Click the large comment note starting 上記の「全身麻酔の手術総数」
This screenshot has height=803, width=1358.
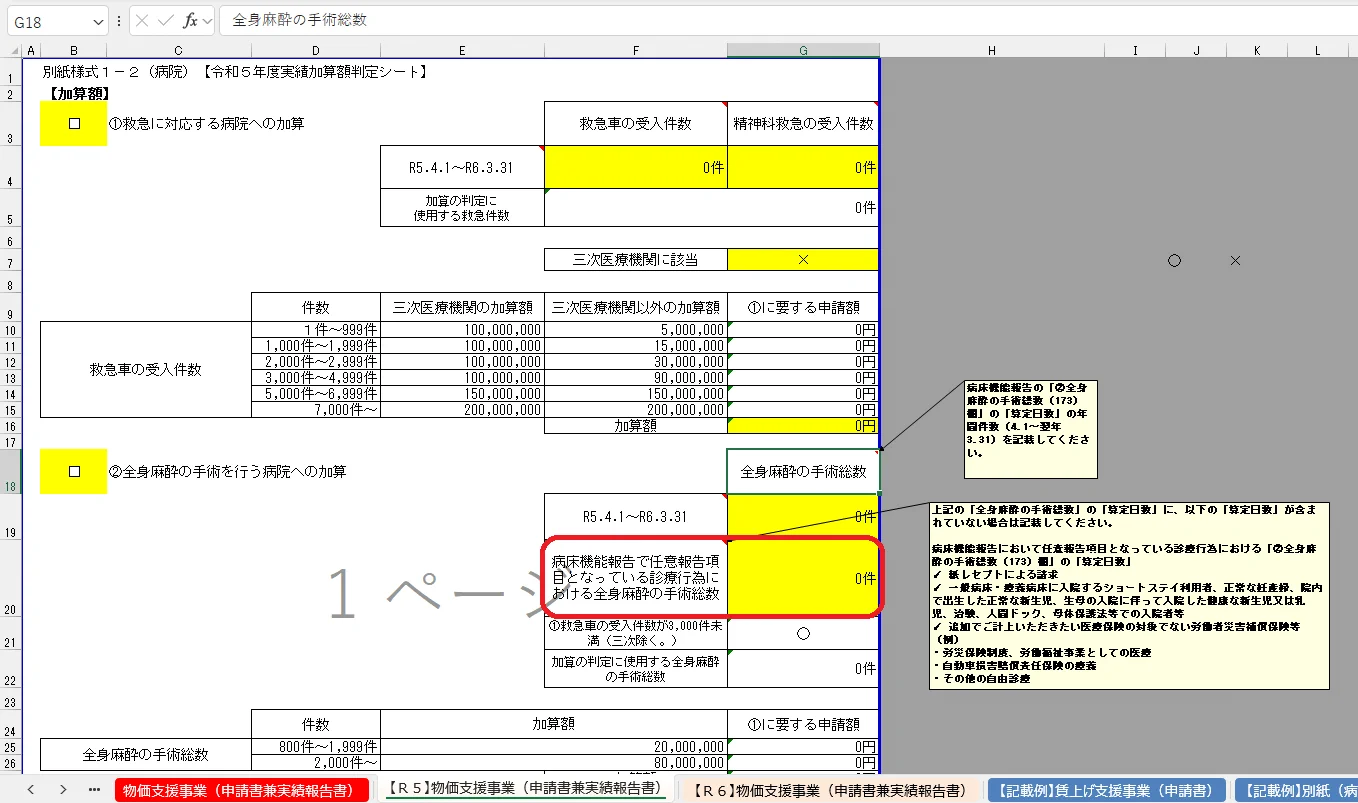[1129, 595]
